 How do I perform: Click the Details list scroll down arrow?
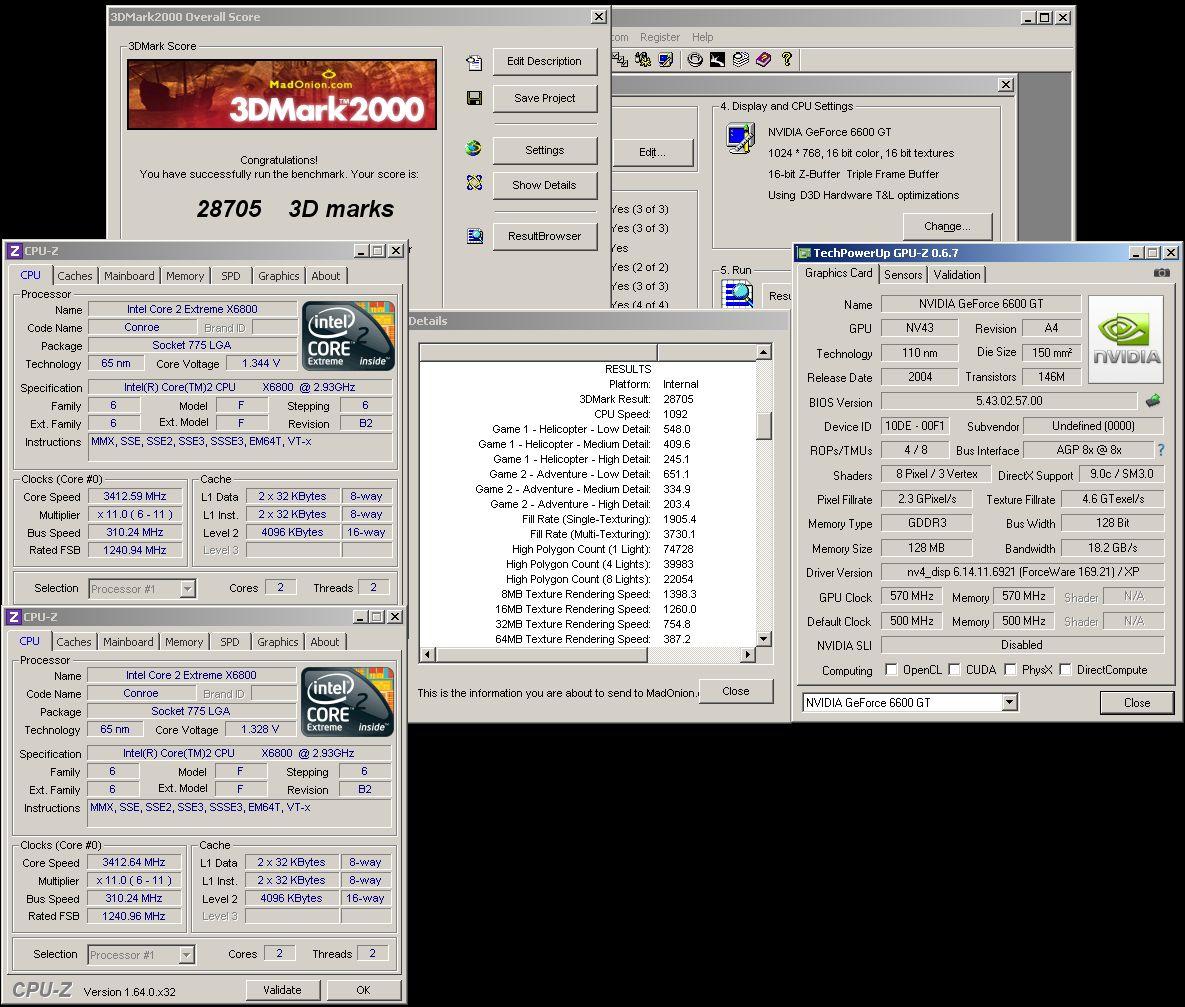[764, 639]
